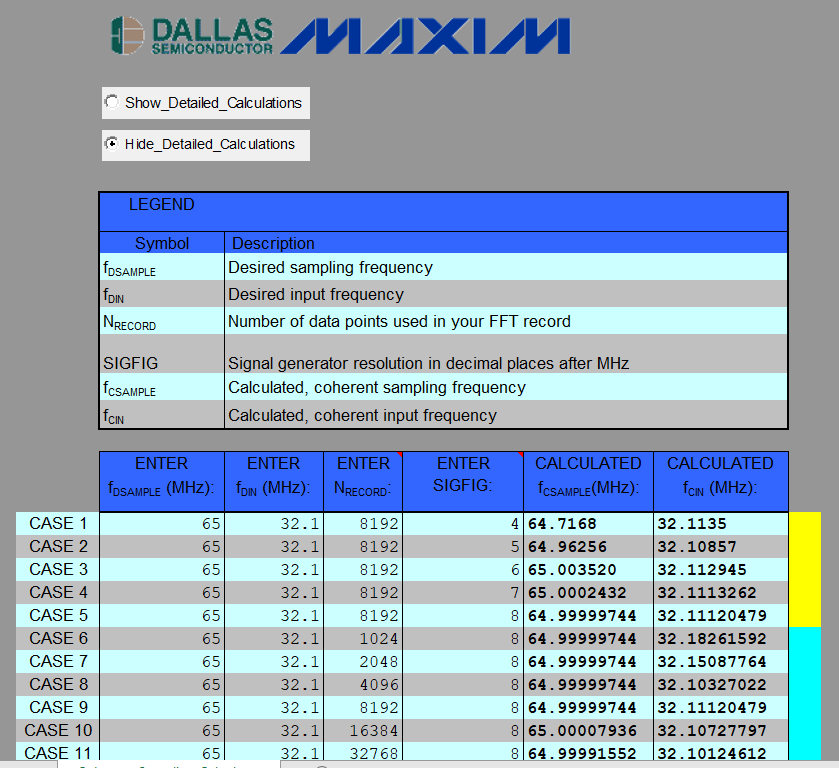Click the Show_Detailed_Calculations option box
839x768 pixels.
click(205, 103)
